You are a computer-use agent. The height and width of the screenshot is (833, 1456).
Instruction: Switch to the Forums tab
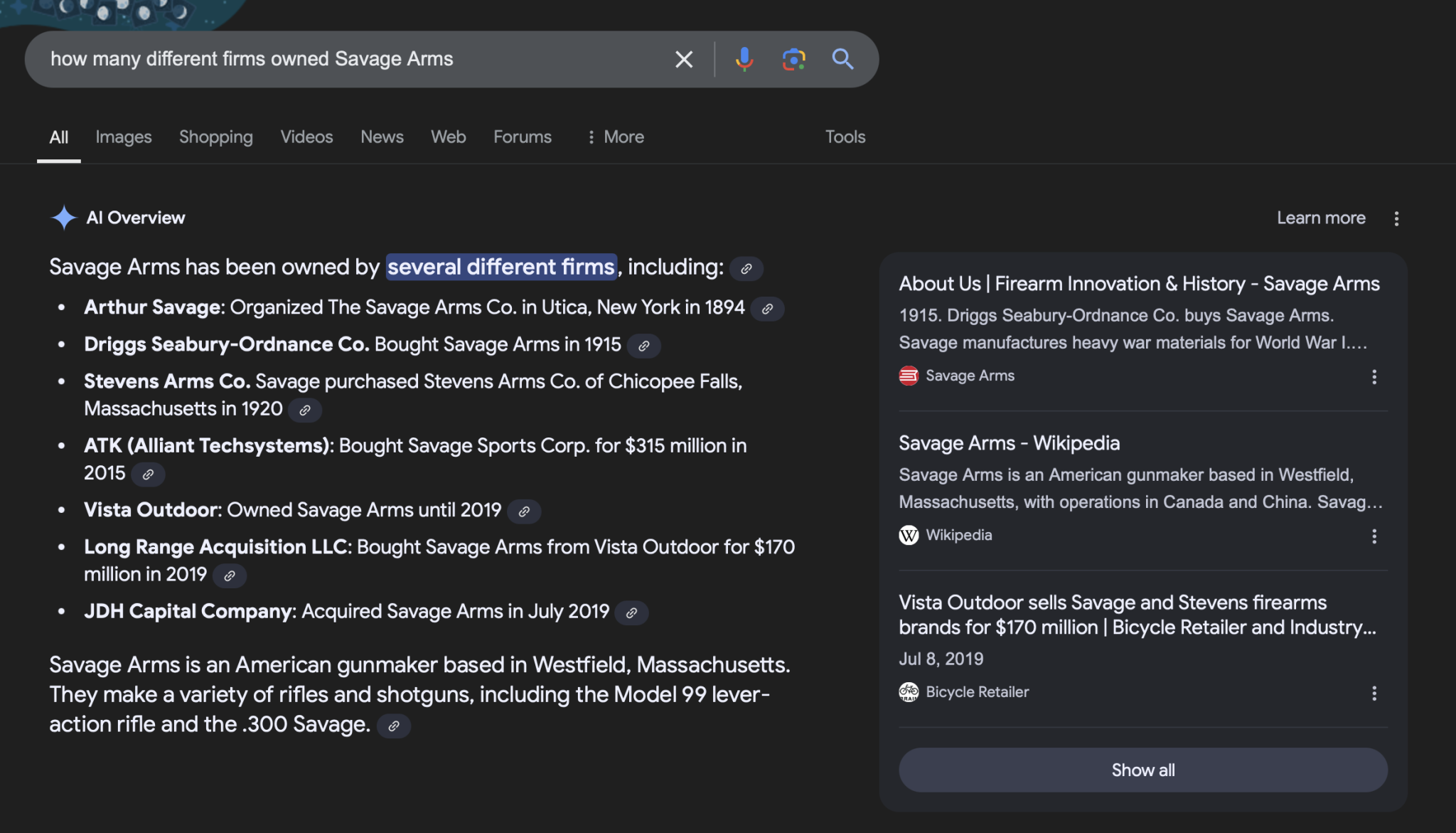pos(523,137)
